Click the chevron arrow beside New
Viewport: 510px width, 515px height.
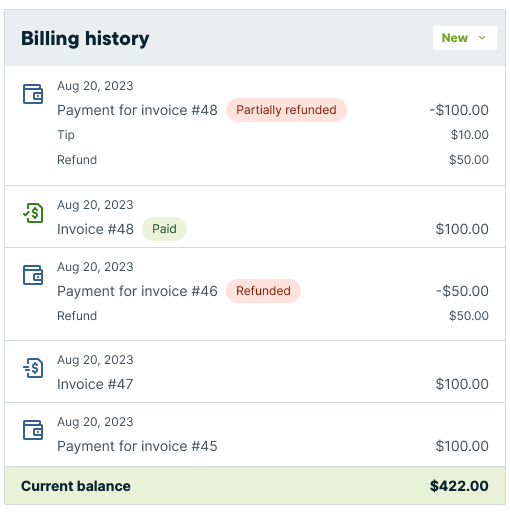482,38
